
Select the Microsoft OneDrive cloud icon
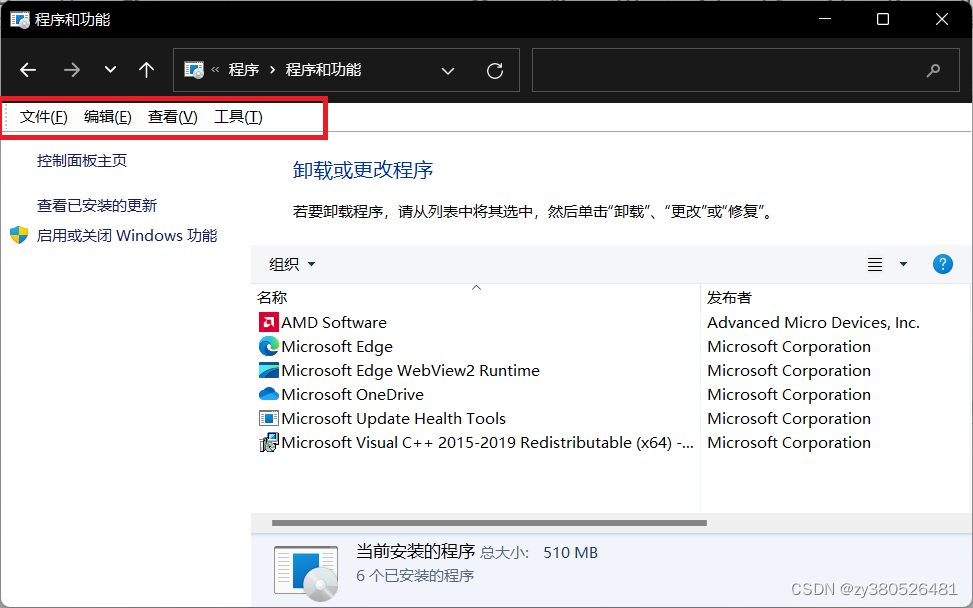[x=269, y=395]
